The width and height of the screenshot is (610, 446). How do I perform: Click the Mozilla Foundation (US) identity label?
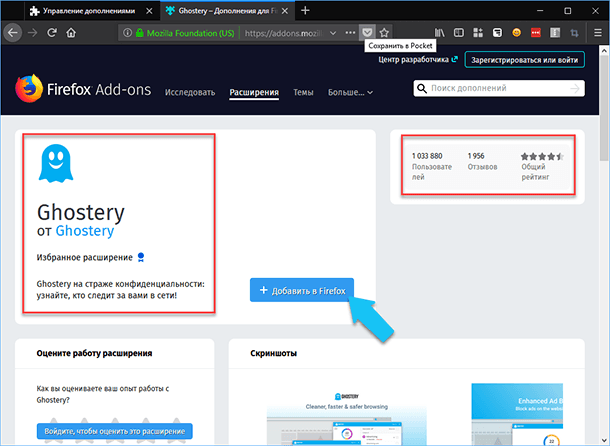(x=190, y=33)
